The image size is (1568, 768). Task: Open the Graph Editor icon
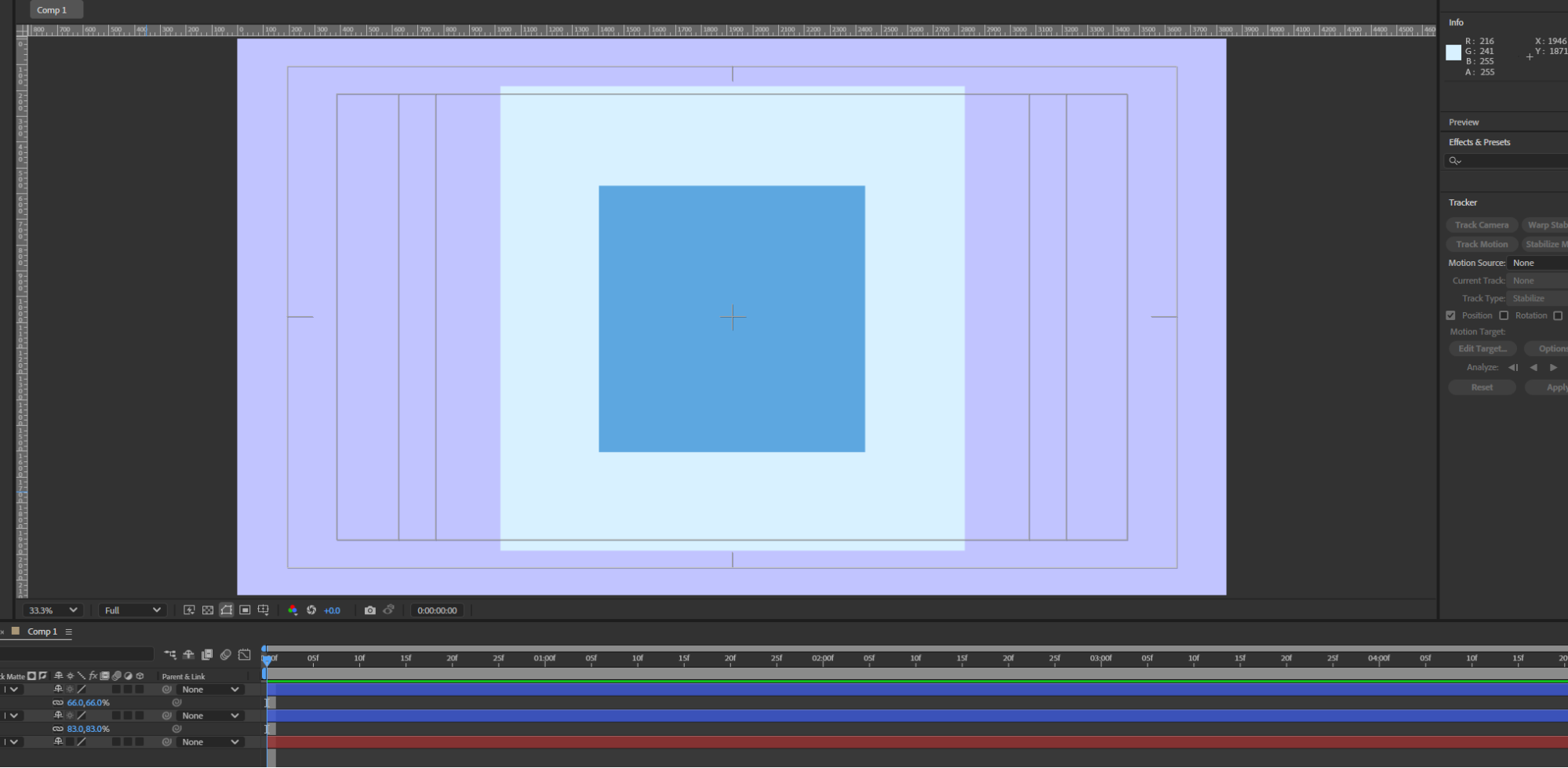[x=245, y=654]
